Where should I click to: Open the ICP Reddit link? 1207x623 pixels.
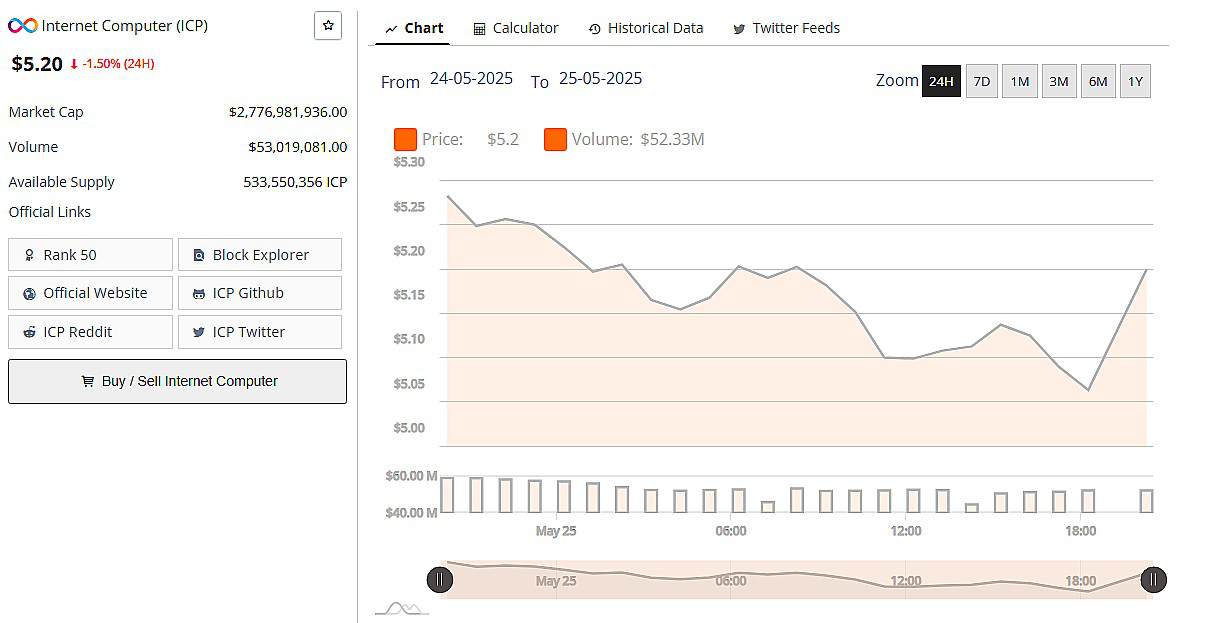click(x=90, y=332)
